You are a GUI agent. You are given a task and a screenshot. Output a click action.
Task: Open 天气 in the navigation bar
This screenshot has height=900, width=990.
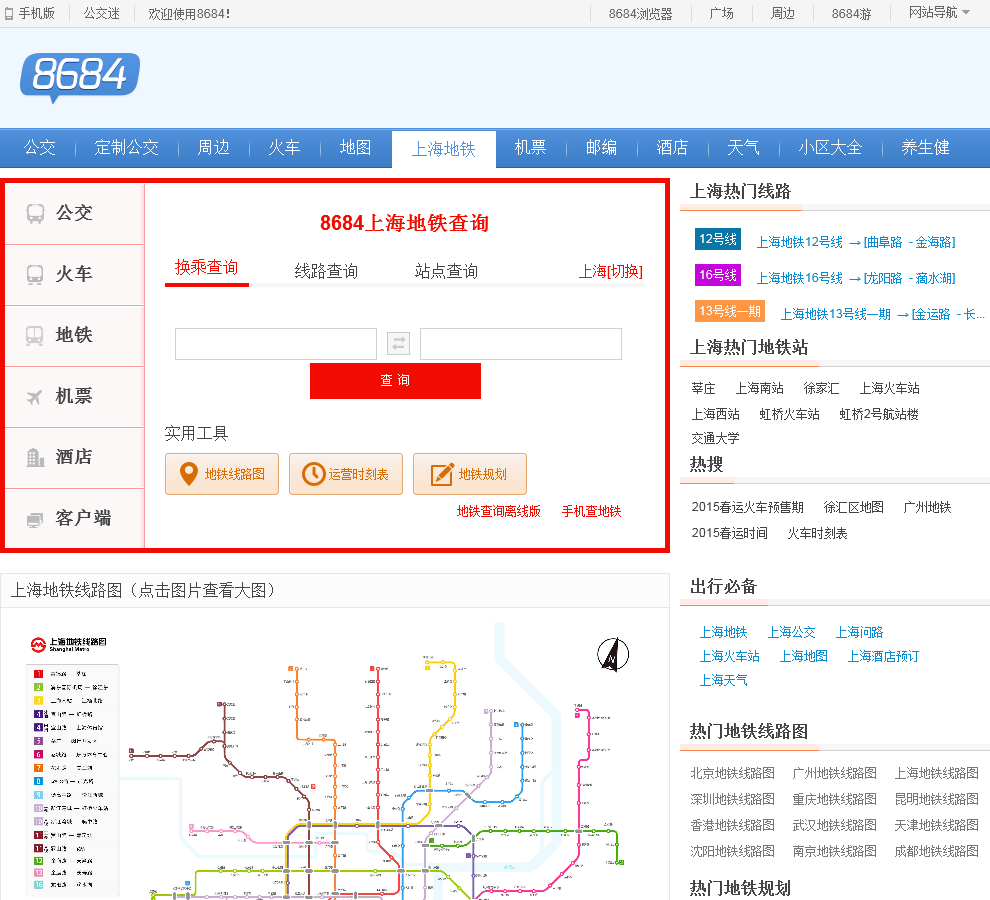click(x=743, y=148)
